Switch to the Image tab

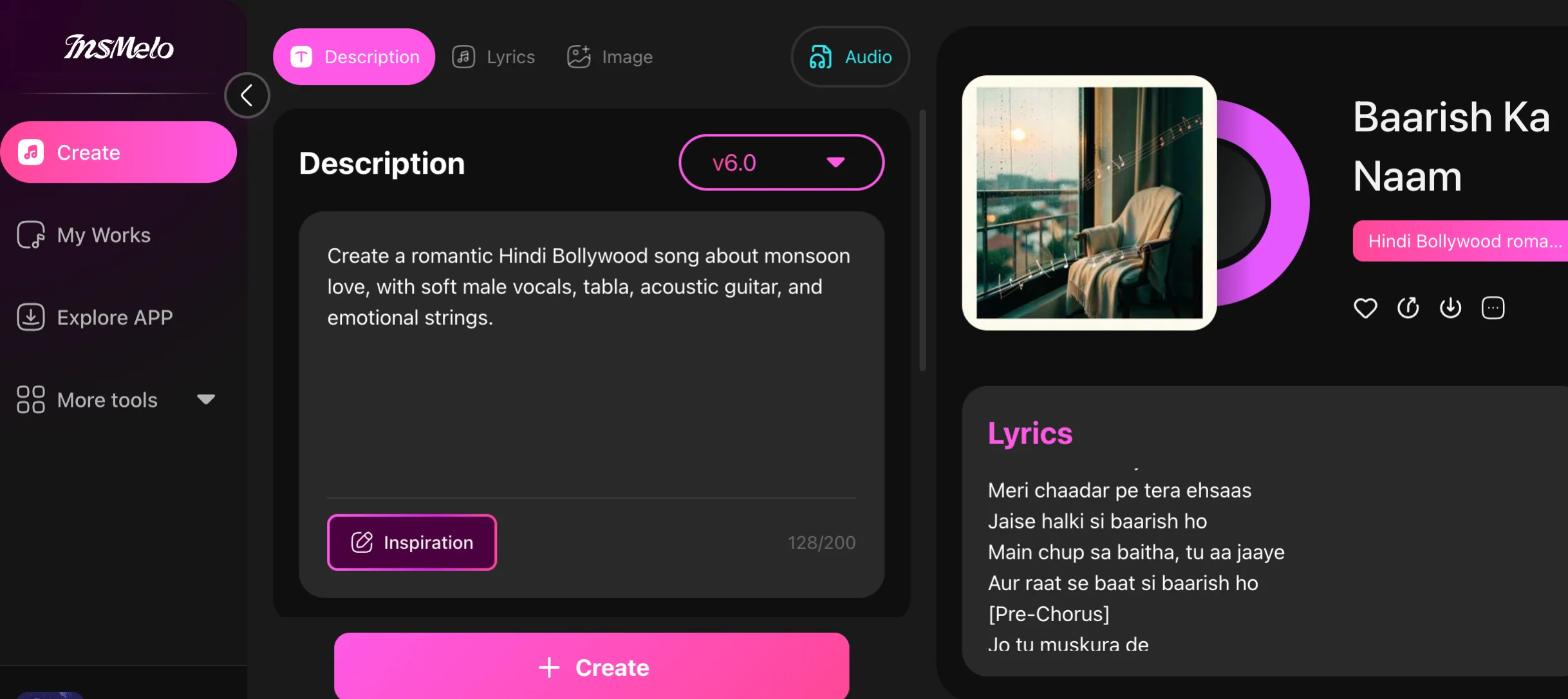pos(610,57)
